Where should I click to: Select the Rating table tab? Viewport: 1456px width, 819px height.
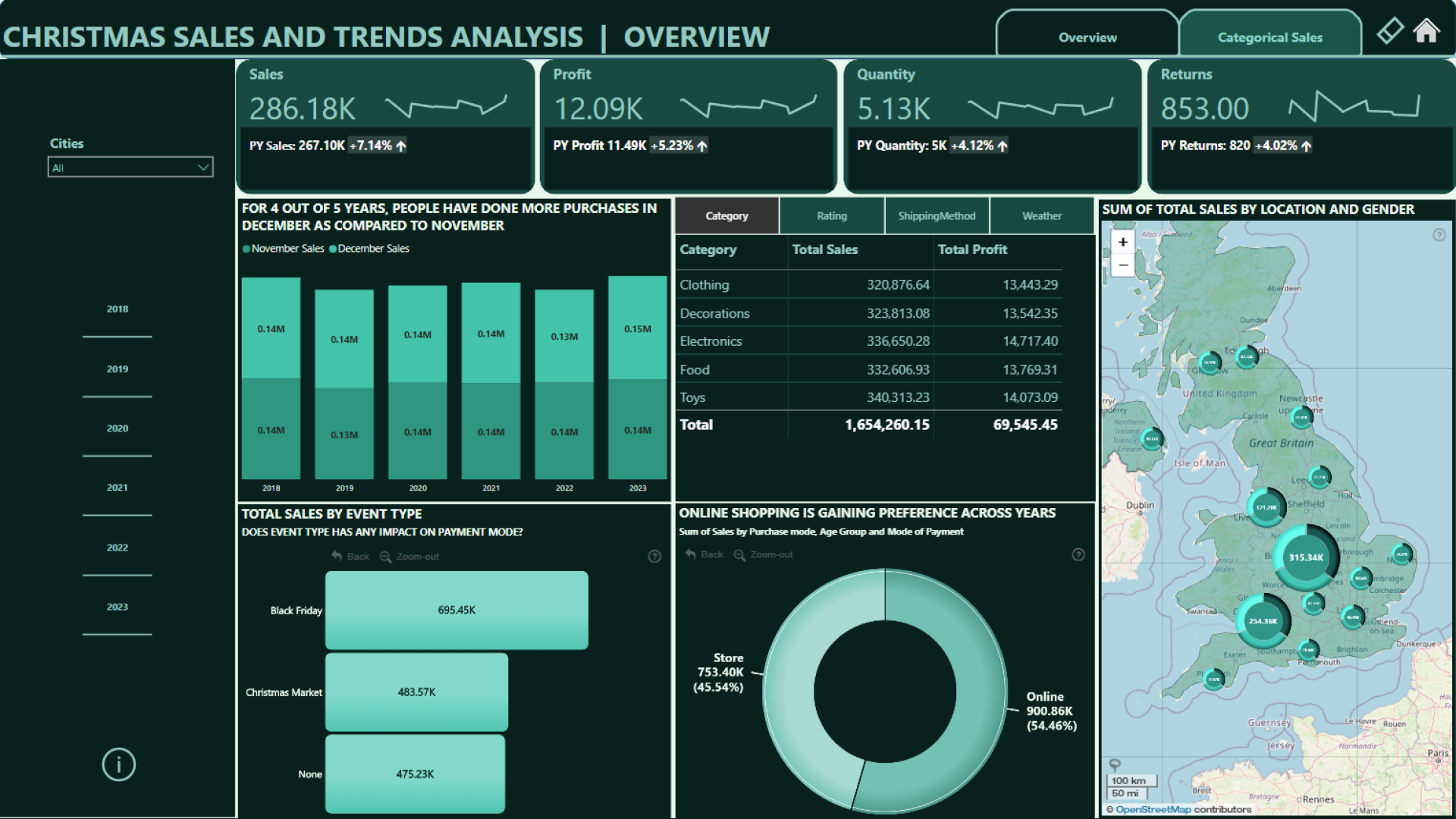pos(832,216)
